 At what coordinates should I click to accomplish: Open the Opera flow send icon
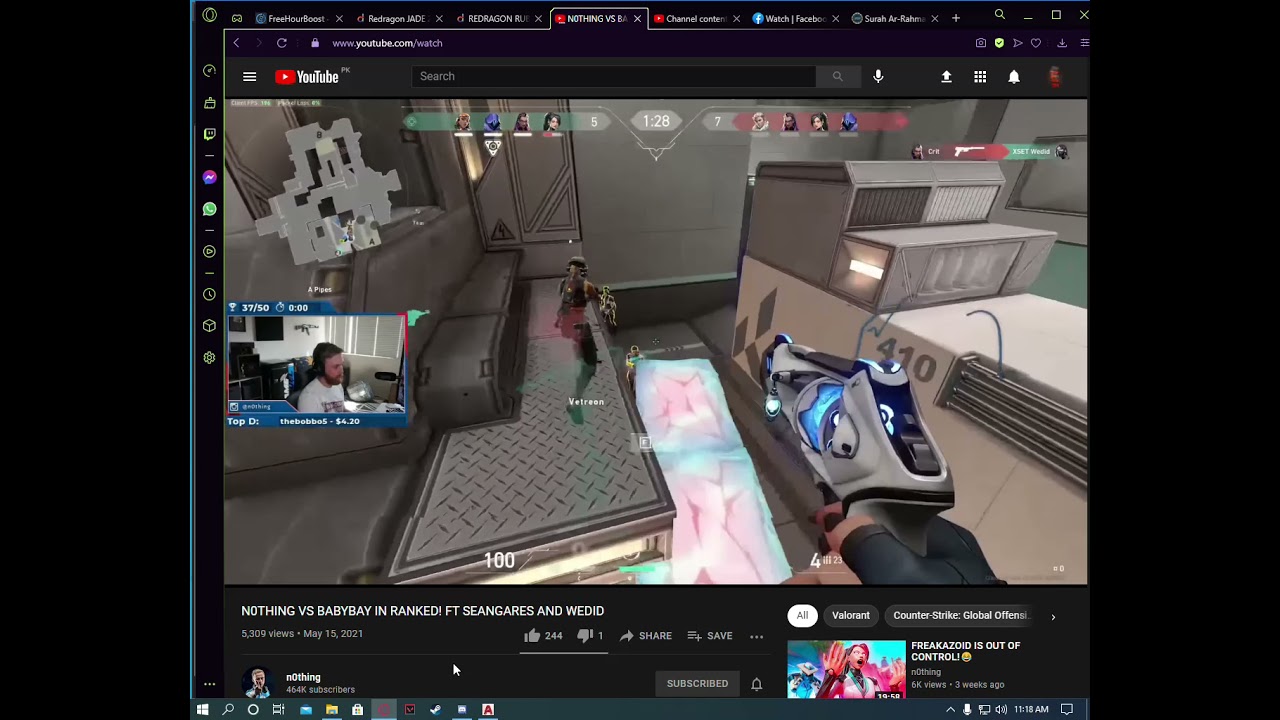tap(1017, 43)
